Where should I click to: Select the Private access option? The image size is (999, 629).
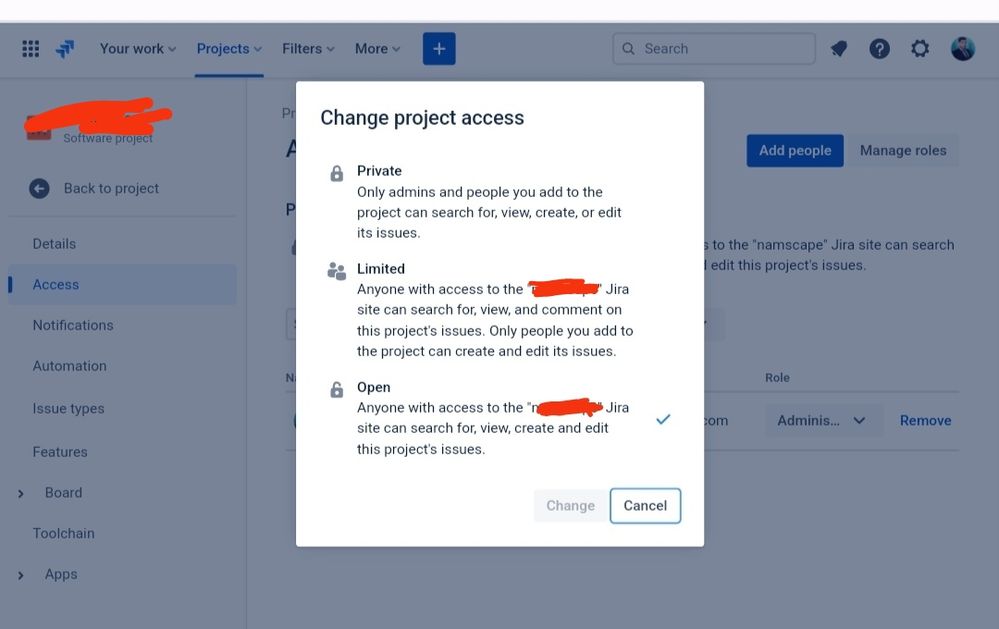point(500,201)
